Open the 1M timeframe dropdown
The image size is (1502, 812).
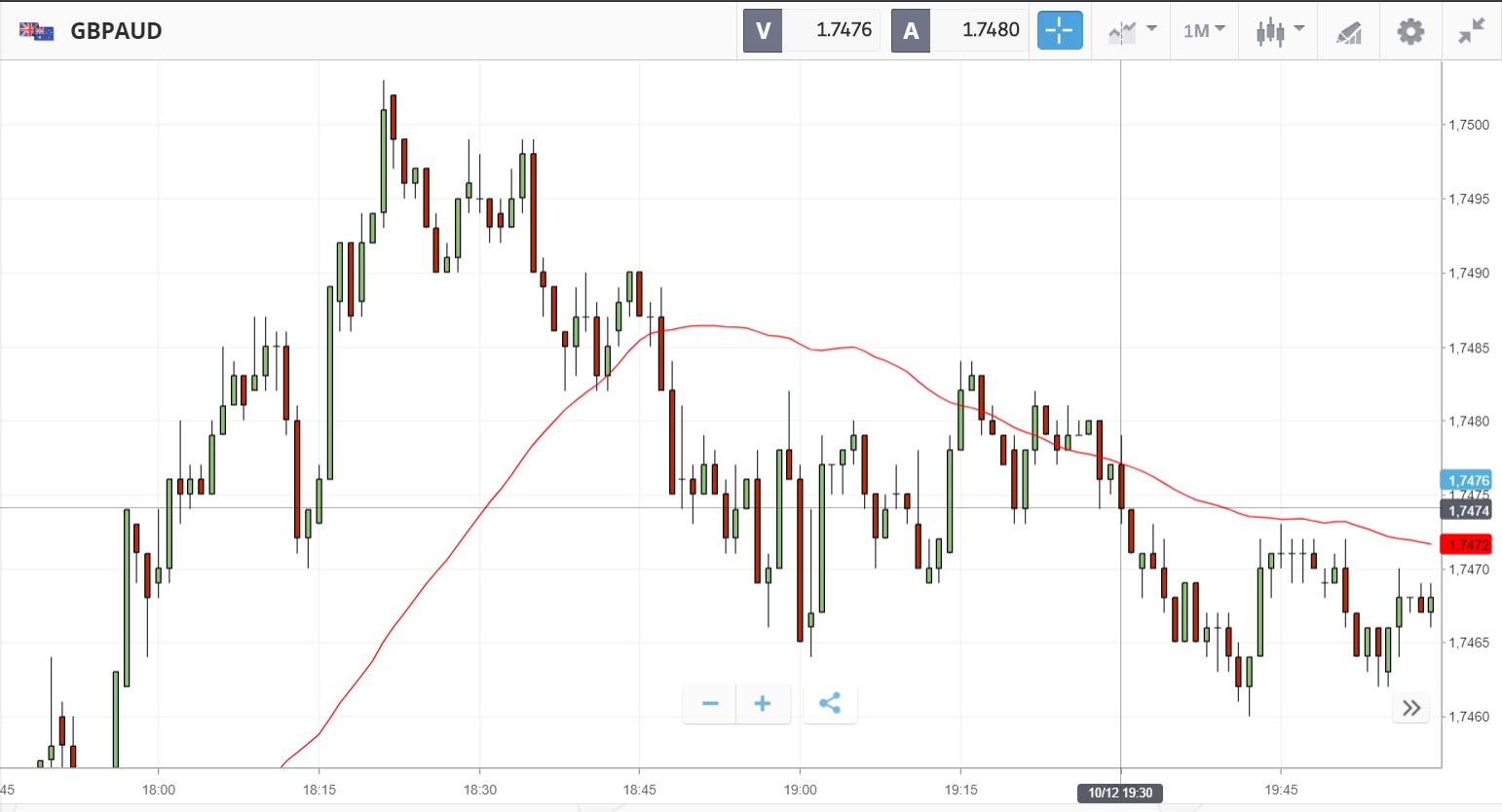point(1204,31)
